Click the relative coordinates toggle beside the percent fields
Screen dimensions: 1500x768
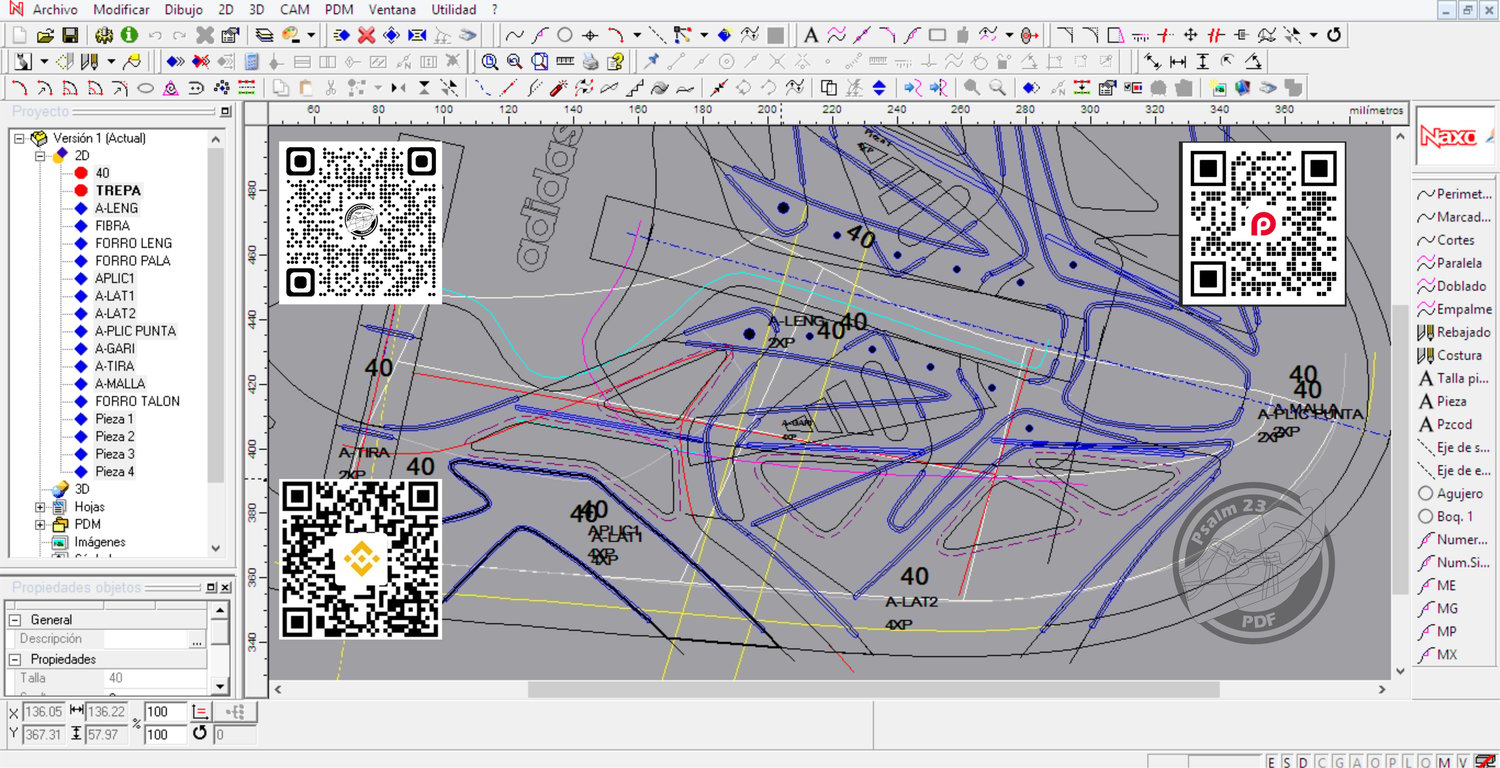(200, 712)
